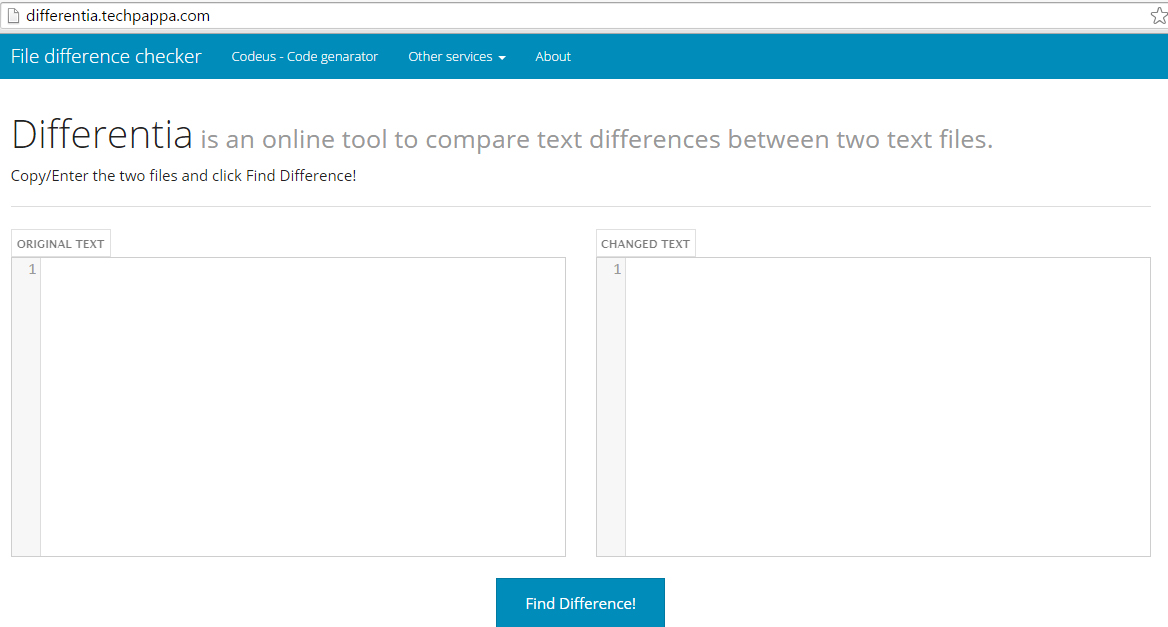
Task: Select the ORIGINAL TEXT tab
Action: 60,243
